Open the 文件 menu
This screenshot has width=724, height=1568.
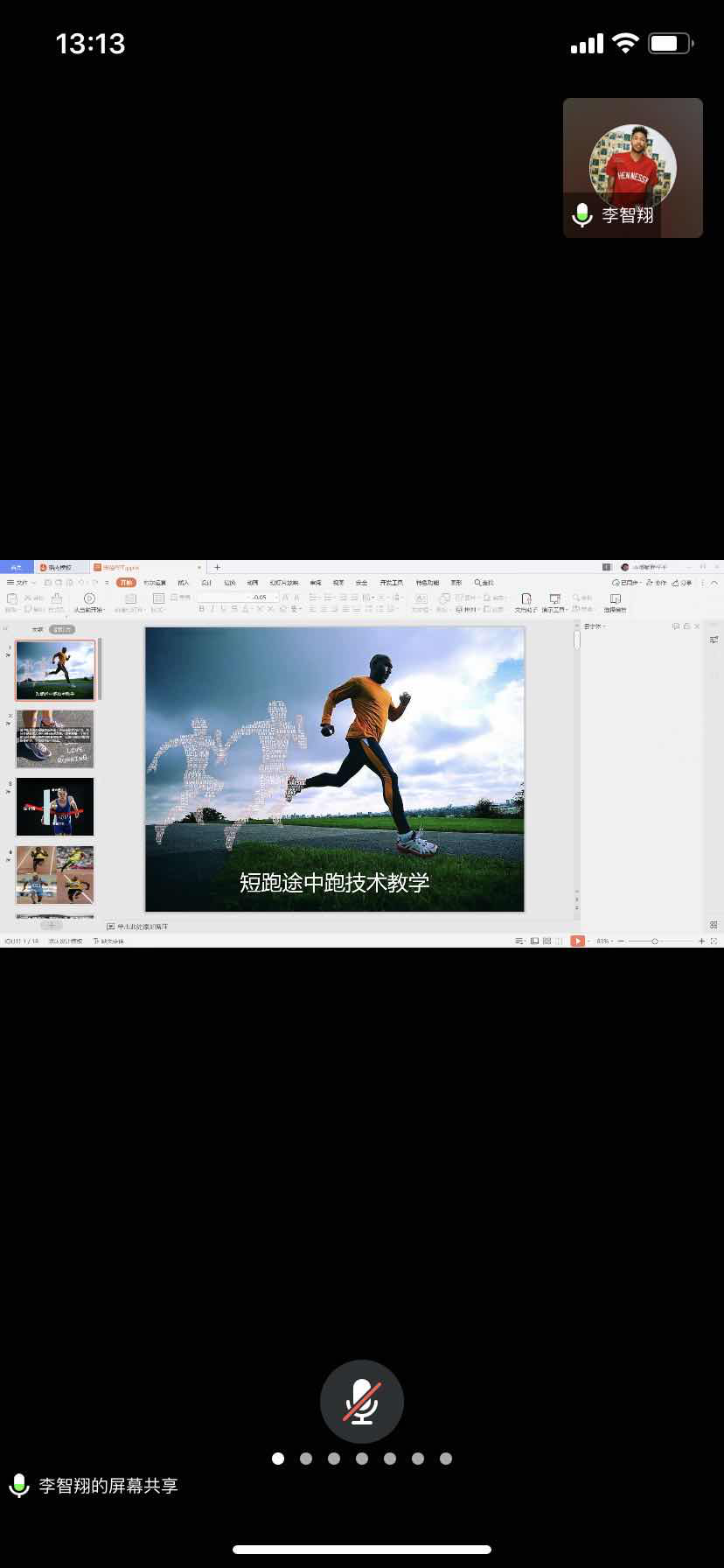tap(19, 583)
